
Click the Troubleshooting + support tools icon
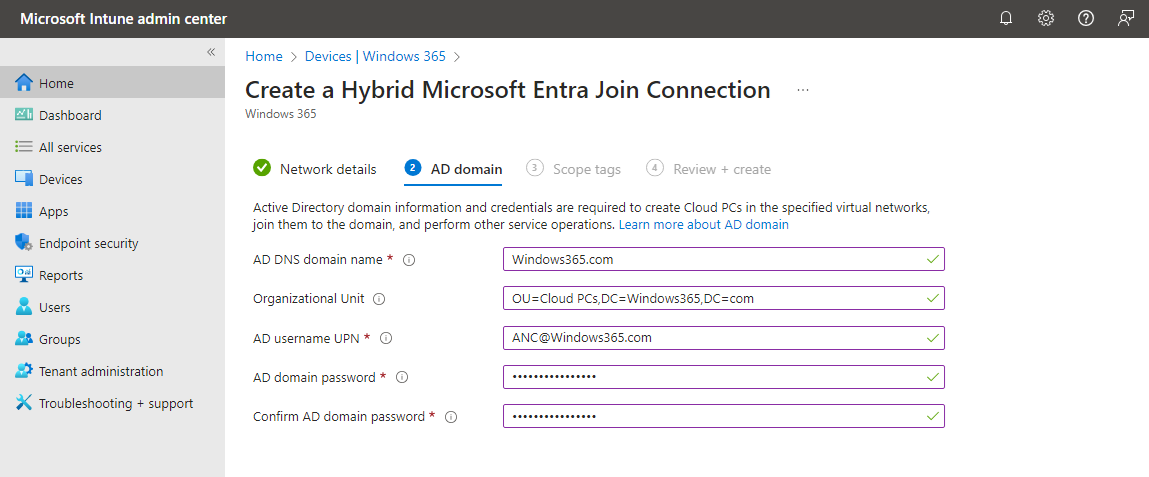24,403
